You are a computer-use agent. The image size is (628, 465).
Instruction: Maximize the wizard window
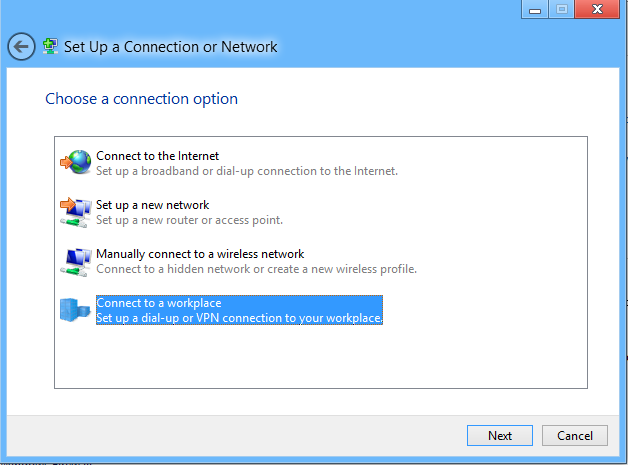pyautogui.click(x=562, y=9)
